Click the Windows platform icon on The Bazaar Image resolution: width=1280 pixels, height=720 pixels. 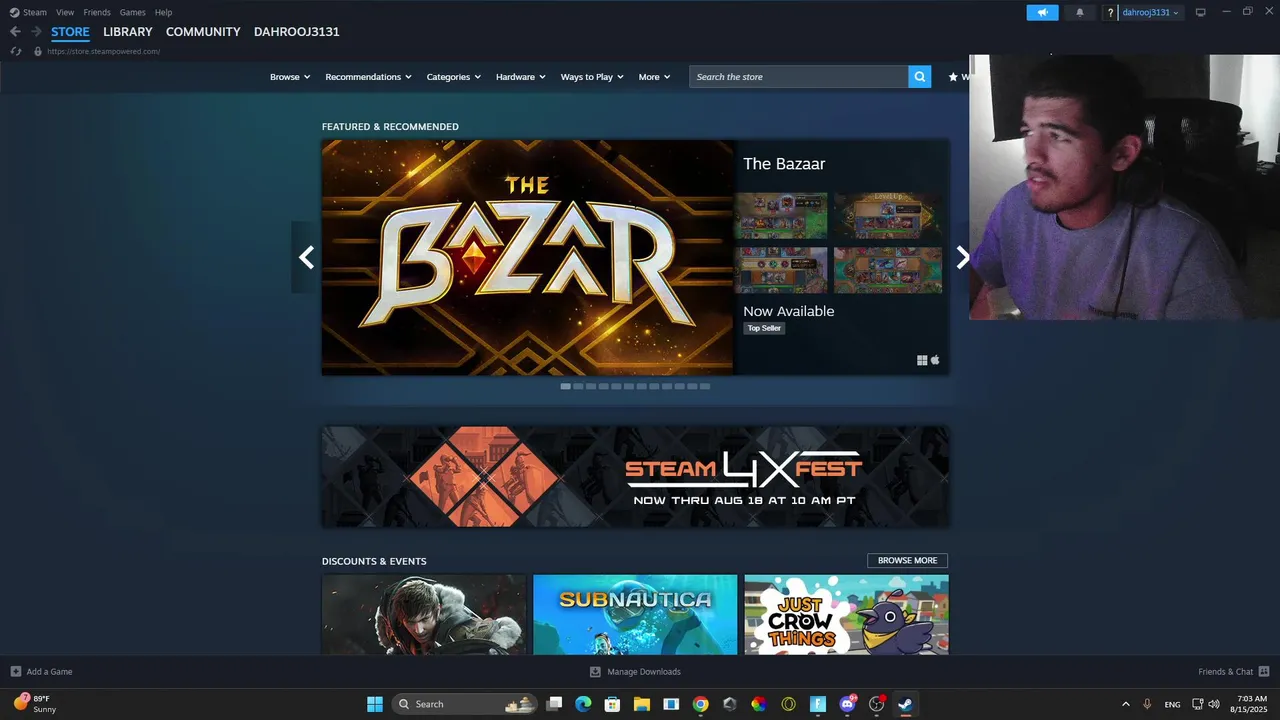pyautogui.click(x=922, y=360)
